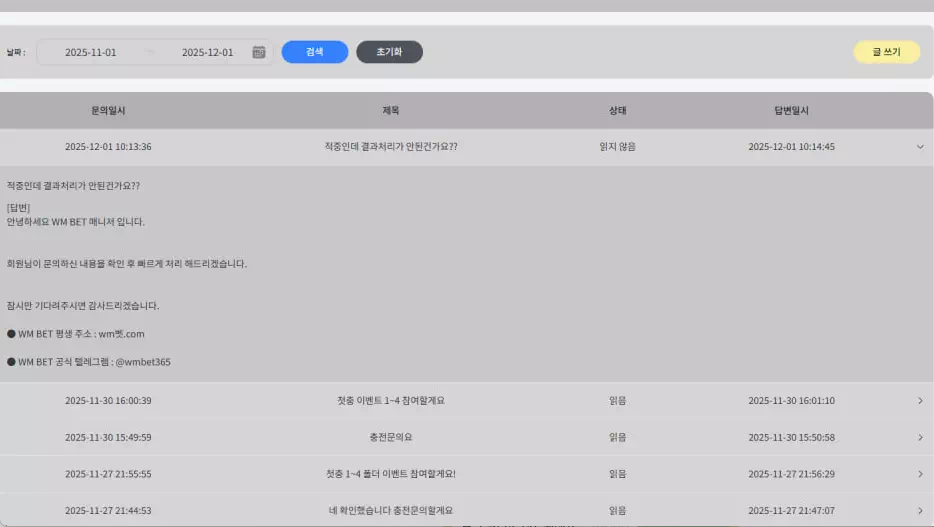Expand the 2025-11-30 16:00:39 inquiry arrow
This screenshot has width=934, height=527.
tap(920, 401)
